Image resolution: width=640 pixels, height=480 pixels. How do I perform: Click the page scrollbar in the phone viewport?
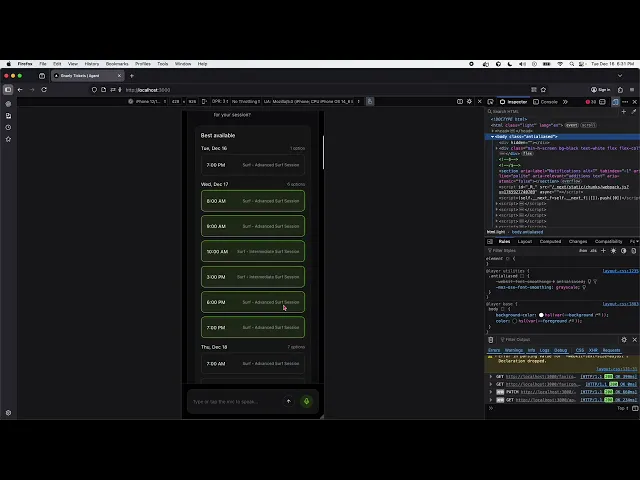pyautogui.click(x=323, y=152)
